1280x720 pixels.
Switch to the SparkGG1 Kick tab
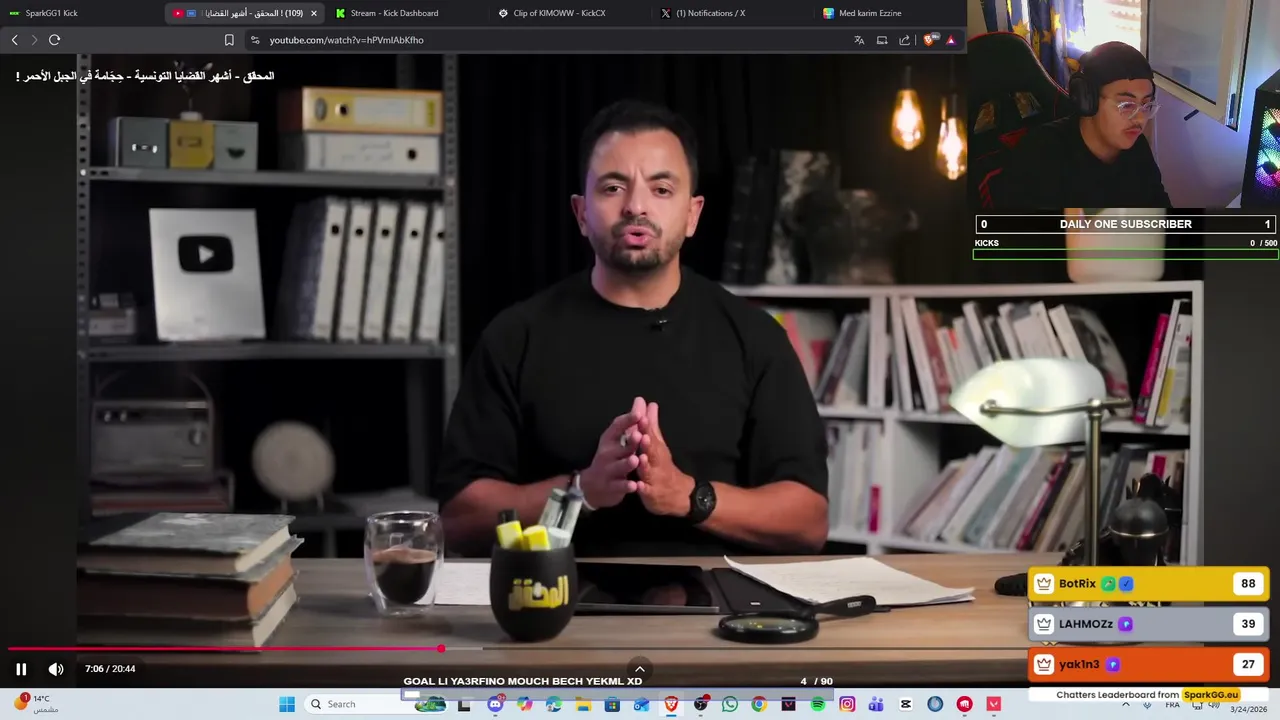(80, 13)
